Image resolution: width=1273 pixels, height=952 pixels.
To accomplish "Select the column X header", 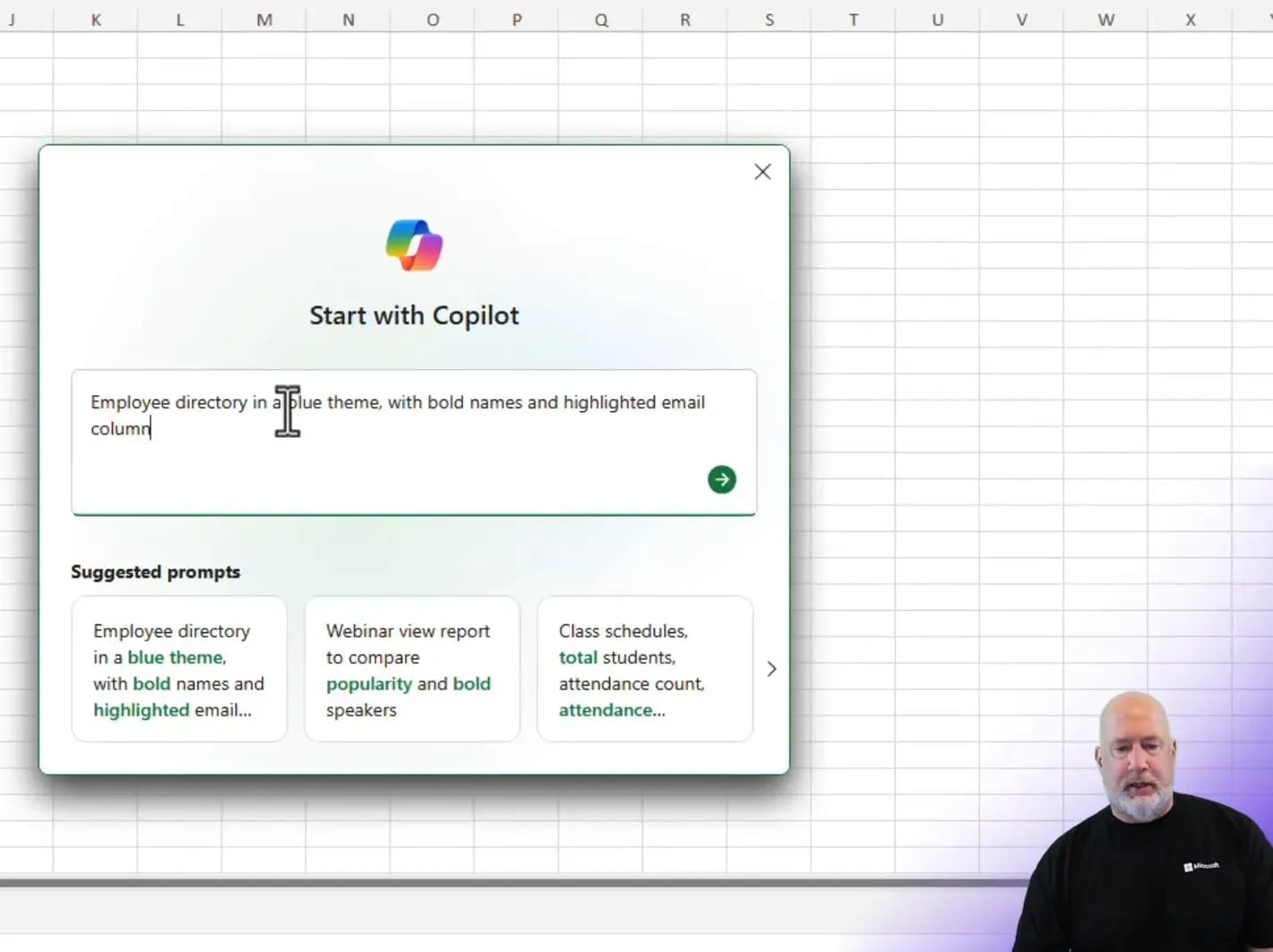I will tap(1191, 19).
